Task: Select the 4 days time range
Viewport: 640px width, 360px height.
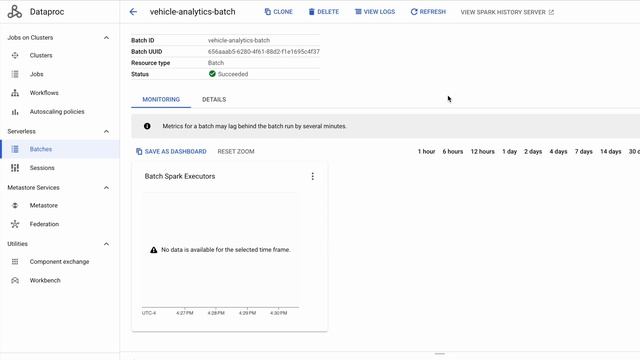Action: pos(558,151)
